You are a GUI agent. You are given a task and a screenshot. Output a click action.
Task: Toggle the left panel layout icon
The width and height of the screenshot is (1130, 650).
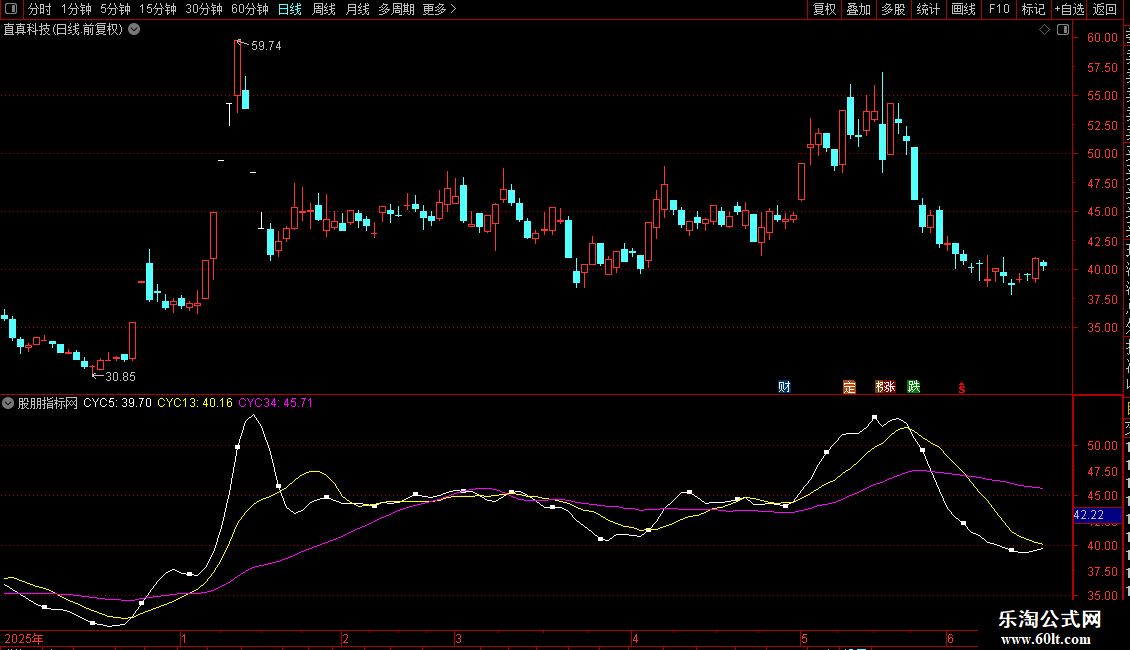(11, 9)
